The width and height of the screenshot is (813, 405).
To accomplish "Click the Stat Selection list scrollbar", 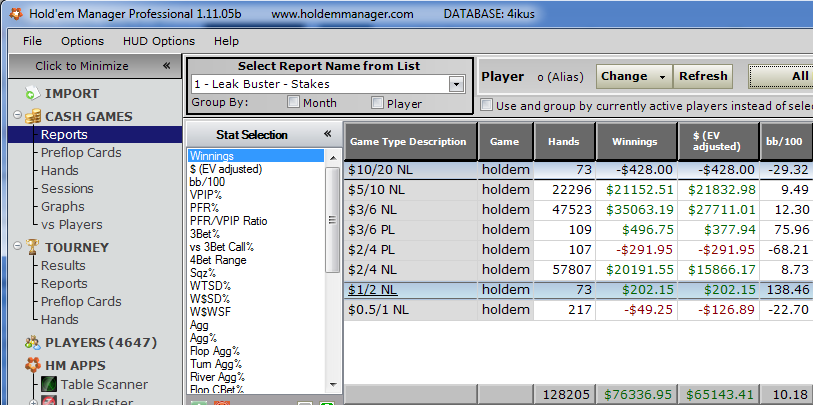I will 333,220.
